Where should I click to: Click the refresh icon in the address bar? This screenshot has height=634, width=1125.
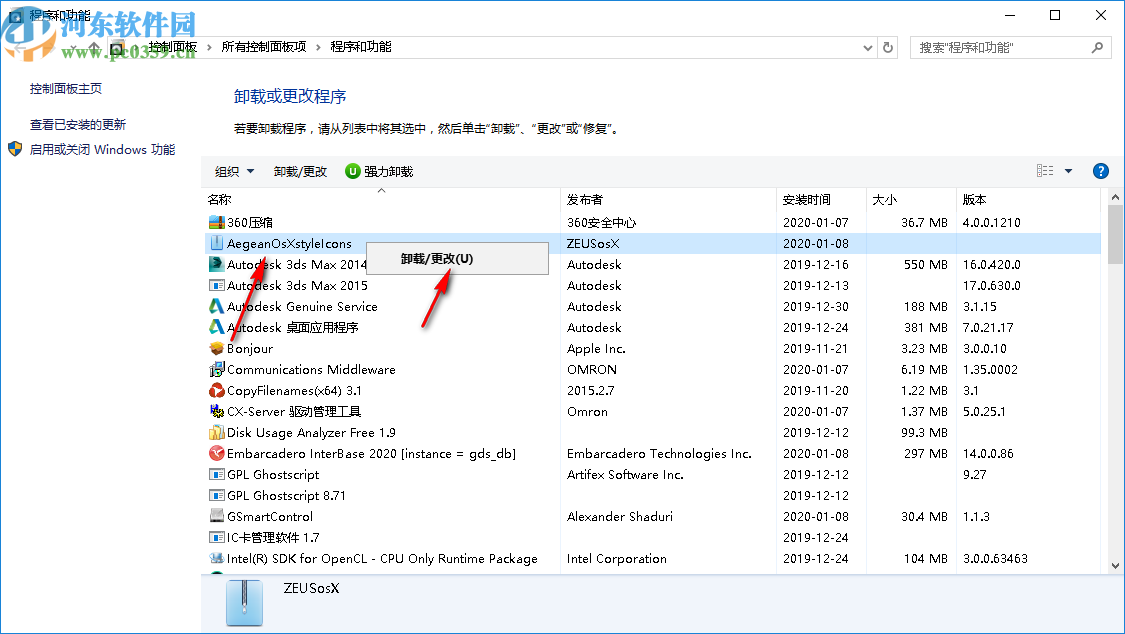point(888,47)
